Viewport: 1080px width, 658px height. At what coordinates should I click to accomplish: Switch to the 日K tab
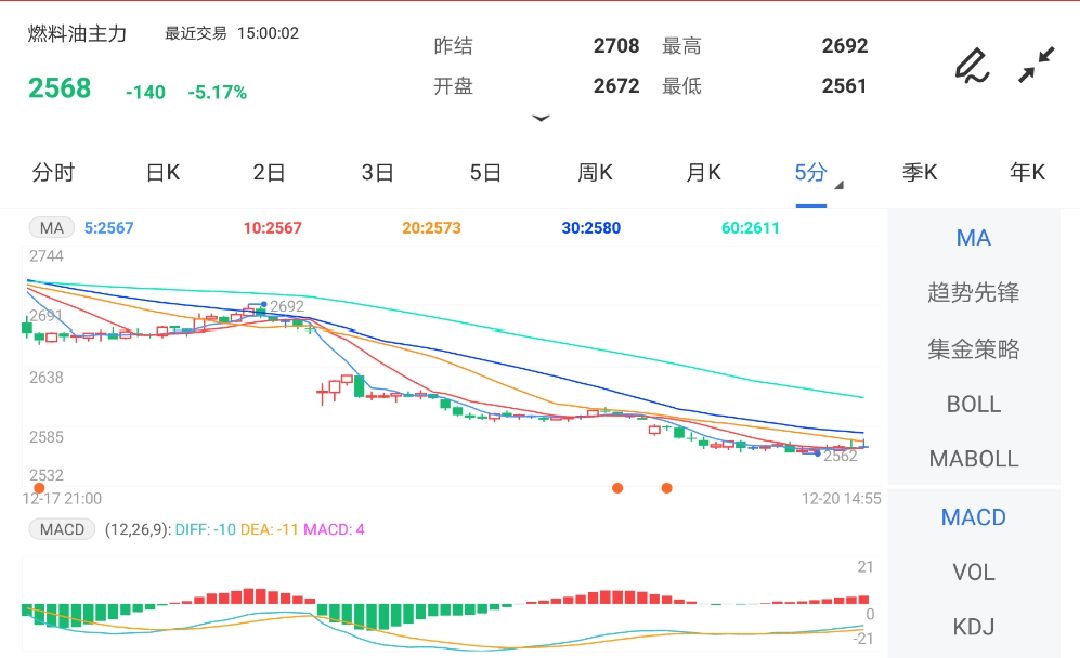[163, 172]
